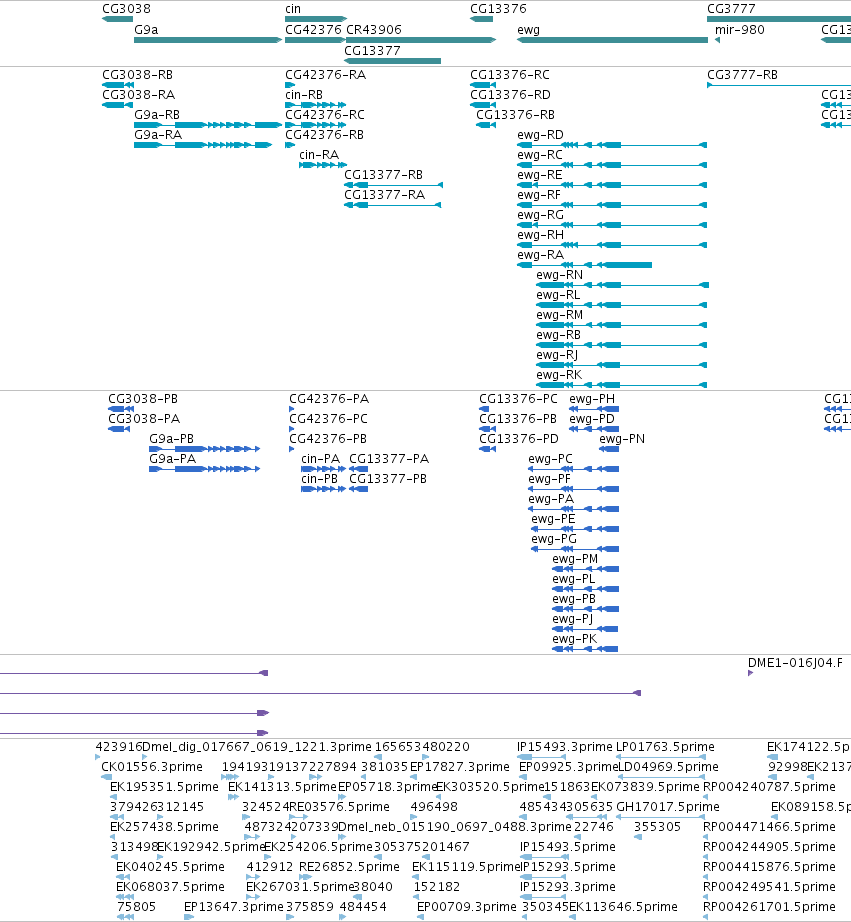Select EST GH17017.5prime
Screen dimensions: 851x922
click(668, 807)
